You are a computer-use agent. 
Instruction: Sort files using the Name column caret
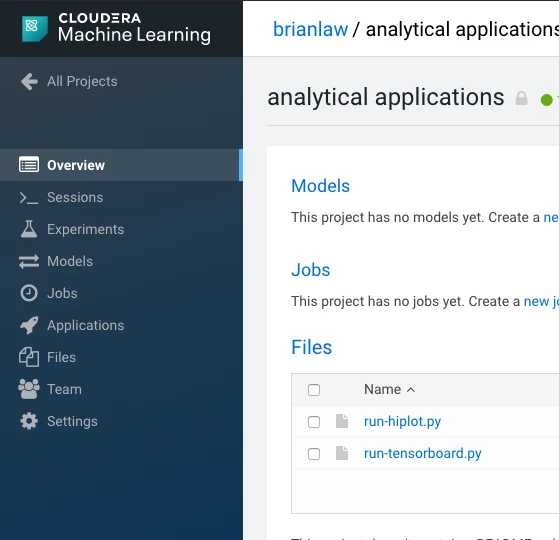tap(411, 390)
